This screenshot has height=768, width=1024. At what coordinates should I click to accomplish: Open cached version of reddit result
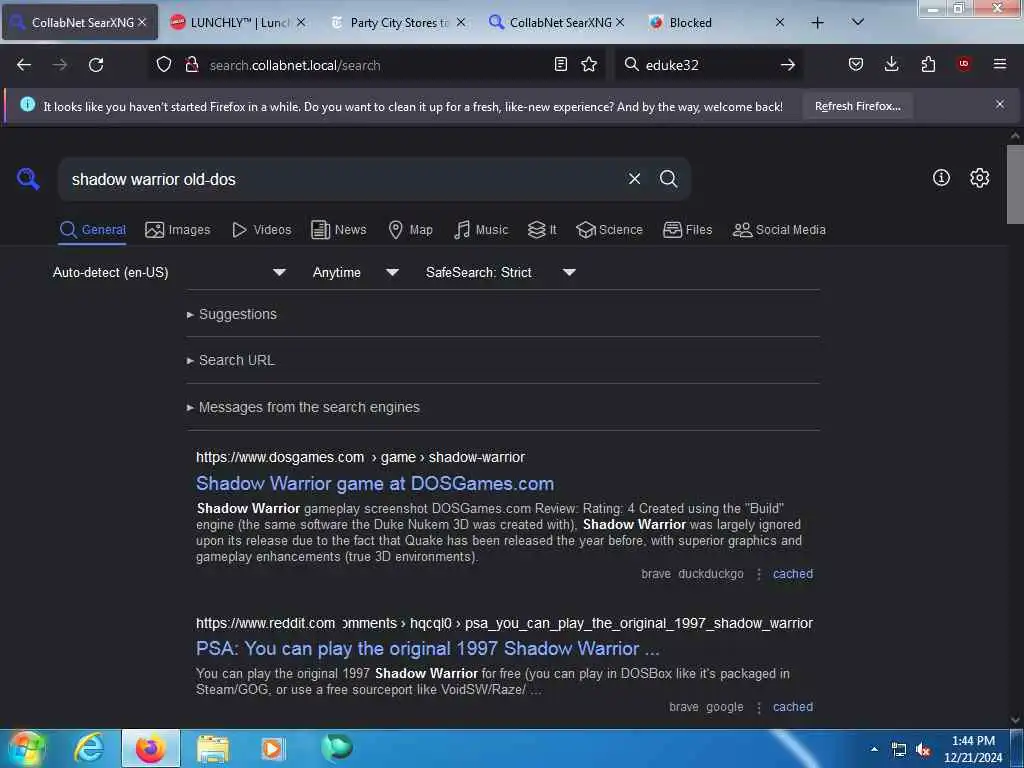[x=793, y=707]
